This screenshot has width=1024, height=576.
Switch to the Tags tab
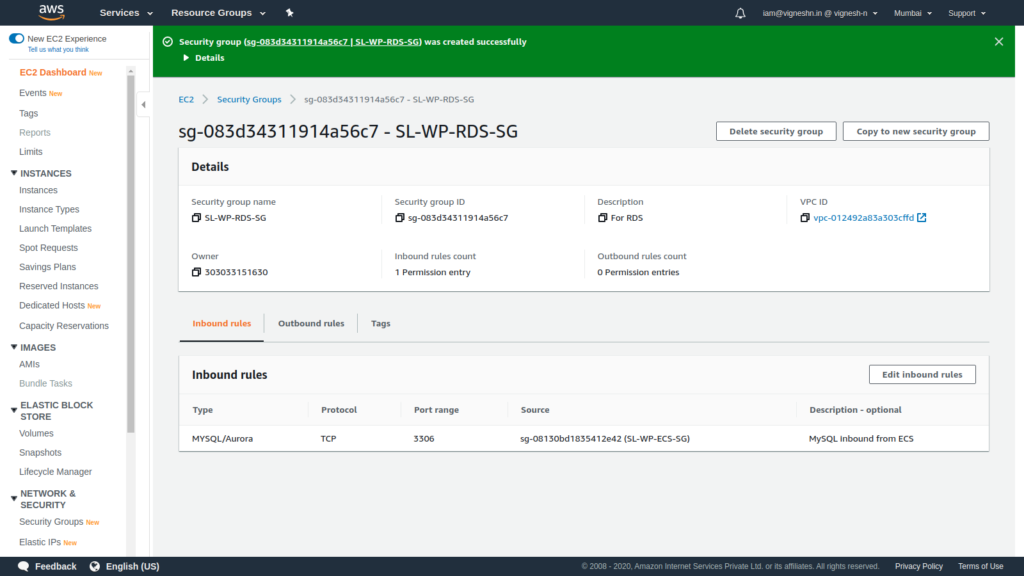pyautogui.click(x=380, y=323)
